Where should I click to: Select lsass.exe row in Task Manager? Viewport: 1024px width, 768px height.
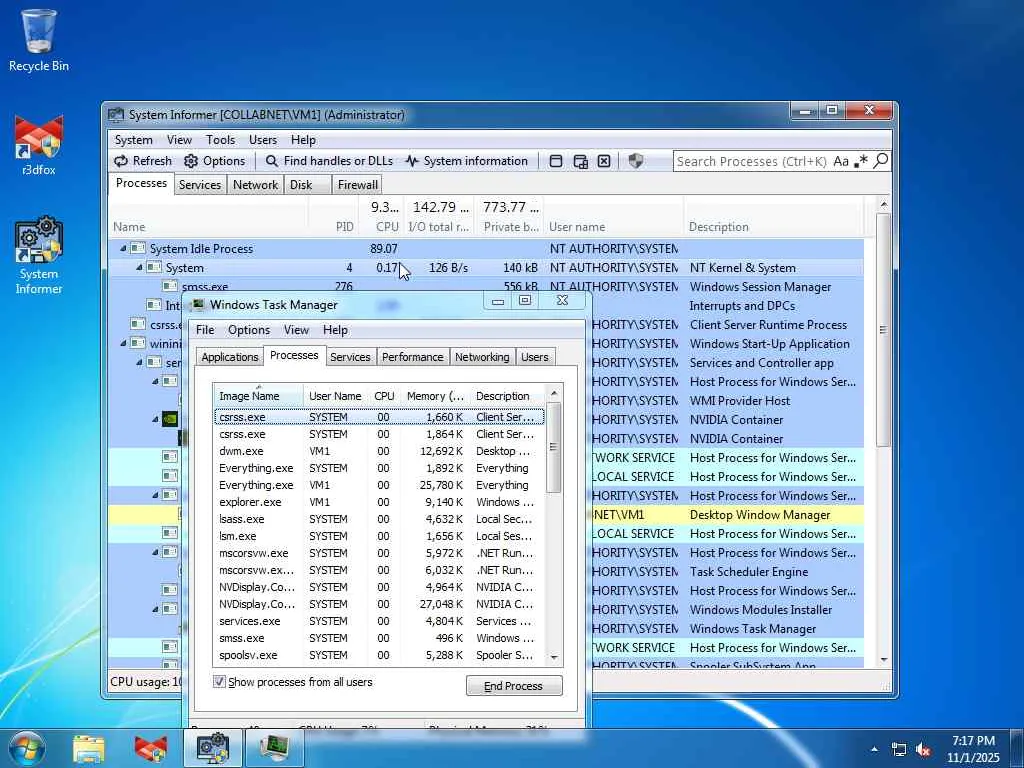379,519
